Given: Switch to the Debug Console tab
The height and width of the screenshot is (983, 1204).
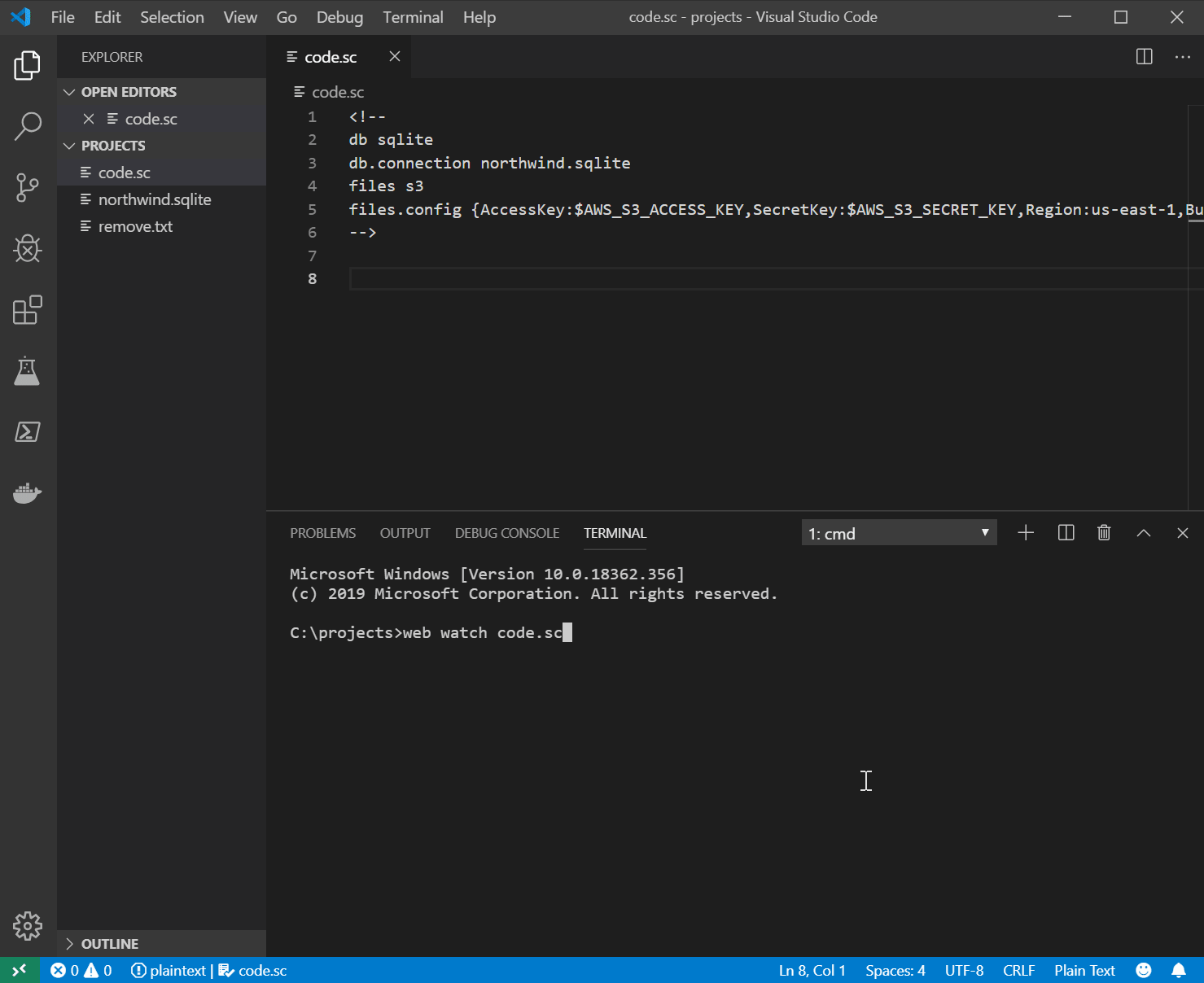Looking at the screenshot, I should click(x=507, y=533).
